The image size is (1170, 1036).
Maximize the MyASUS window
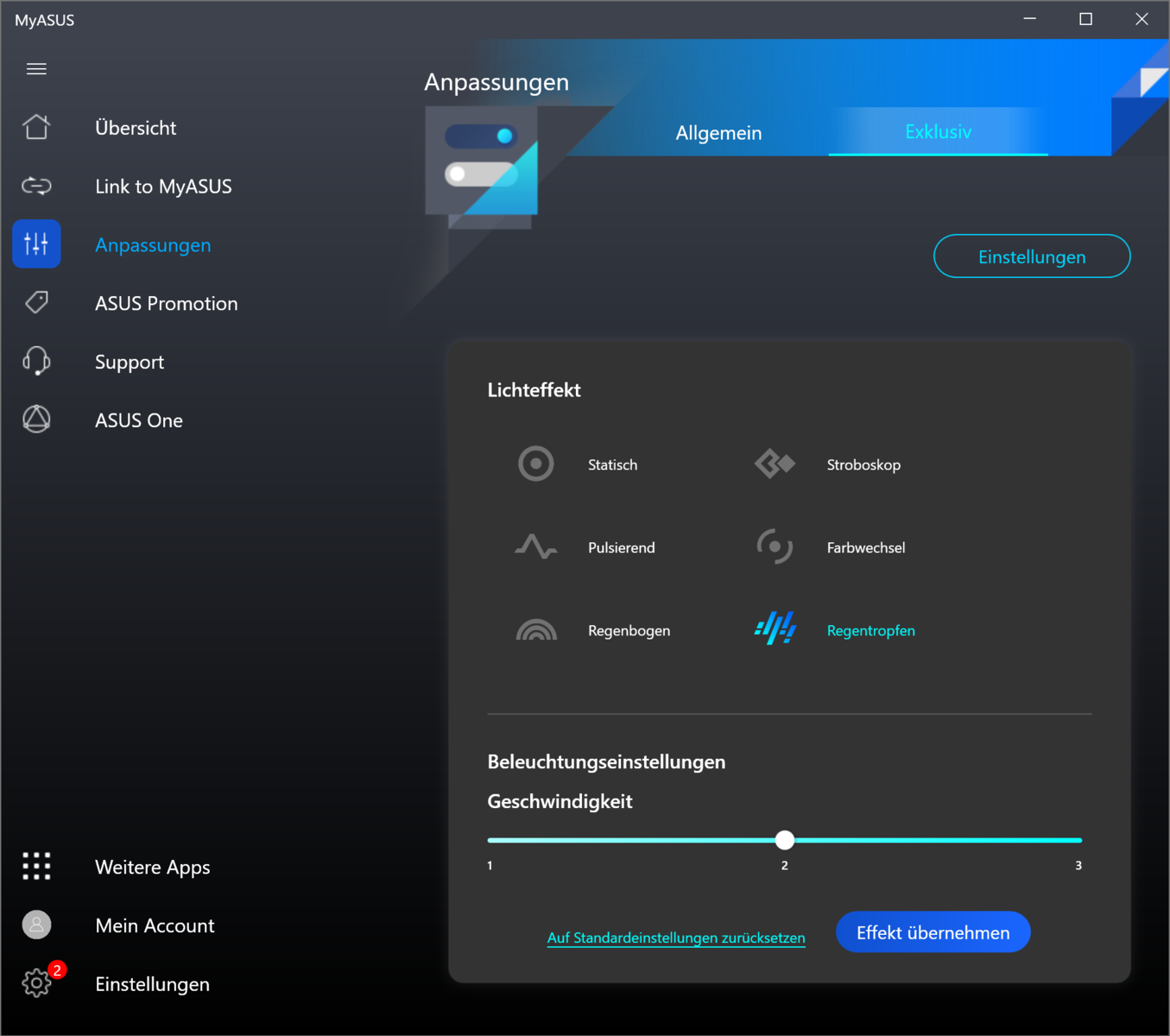(1086, 19)
